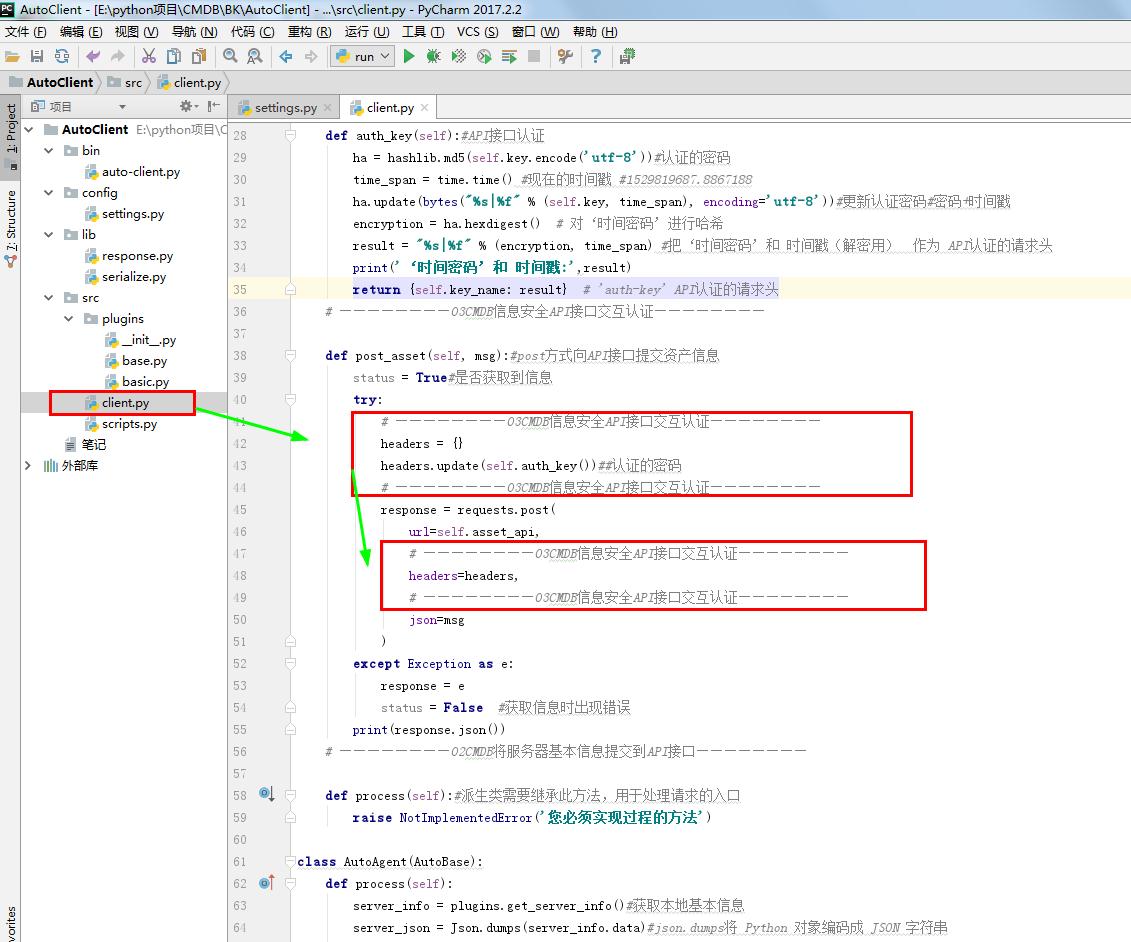
Task: Click line number 45 in the gutter
Action: [239, 509]
